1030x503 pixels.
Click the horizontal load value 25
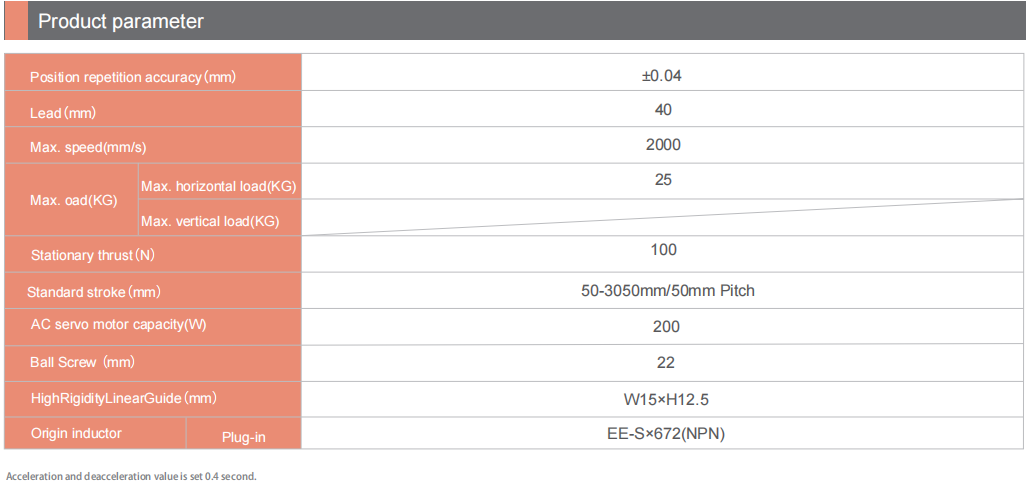[x=663, y=180]
